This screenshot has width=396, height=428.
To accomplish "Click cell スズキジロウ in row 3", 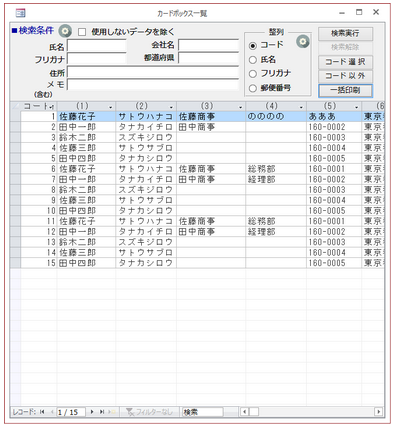I will coord(146,137).
